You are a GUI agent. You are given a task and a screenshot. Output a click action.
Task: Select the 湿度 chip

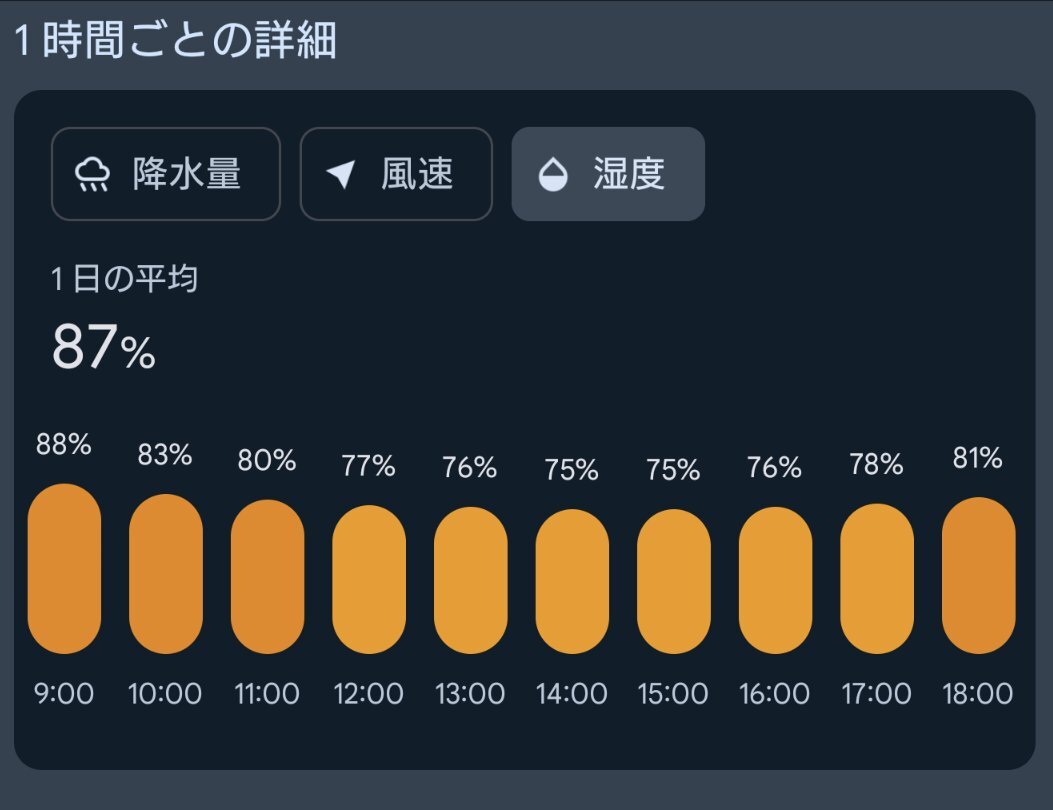pos(608,174)
